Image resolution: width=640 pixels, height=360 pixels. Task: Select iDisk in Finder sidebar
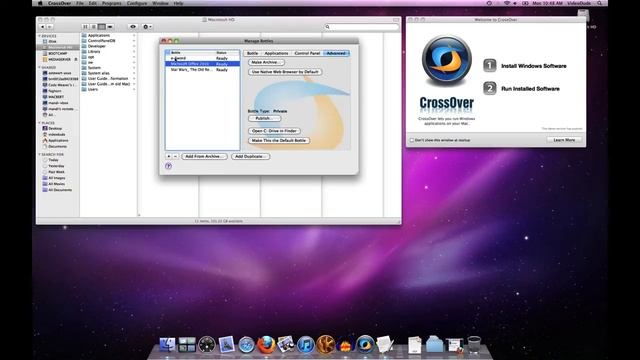53,41
